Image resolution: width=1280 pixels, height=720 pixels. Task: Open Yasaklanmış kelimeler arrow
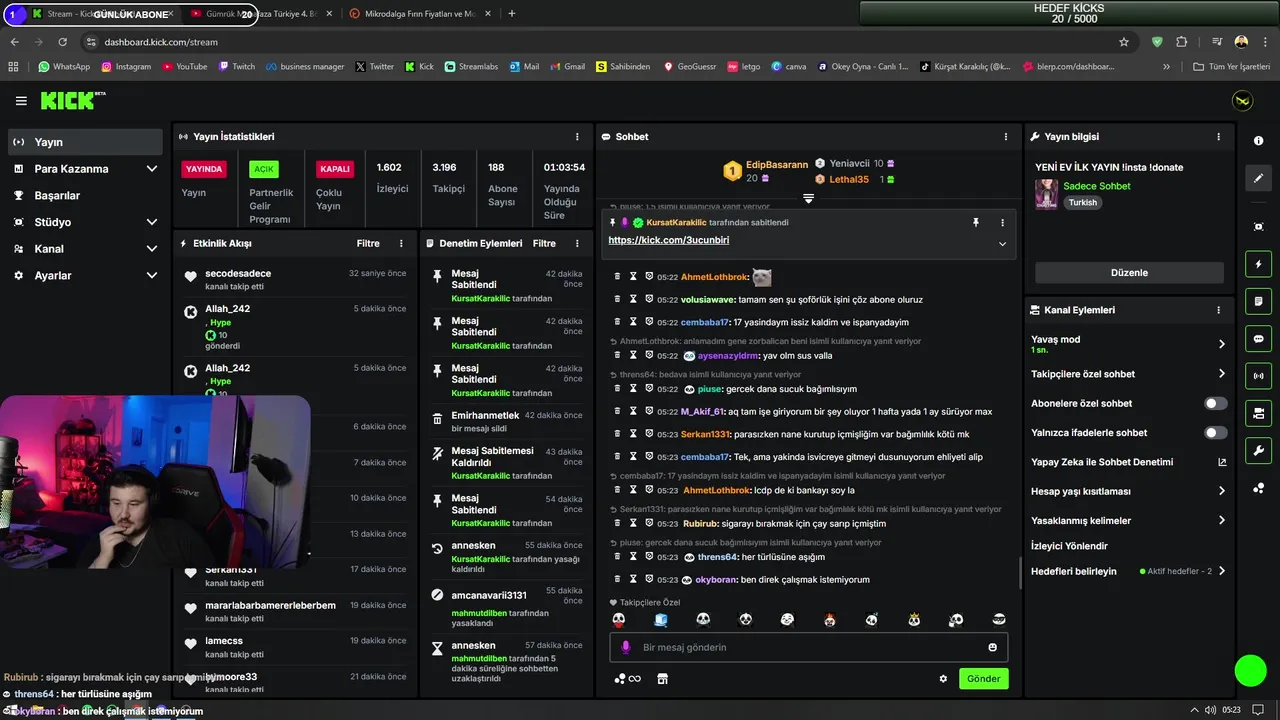(x=1222, y=520)
